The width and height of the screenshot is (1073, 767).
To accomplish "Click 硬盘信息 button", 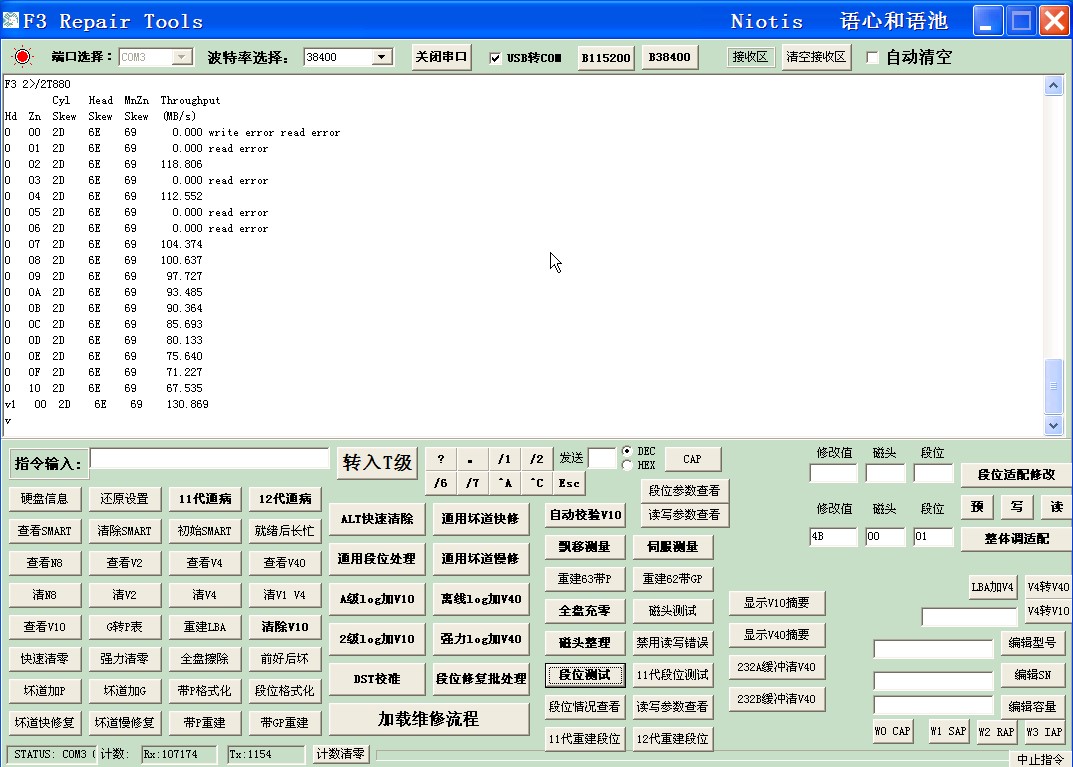I will click(x=44, y=499).
